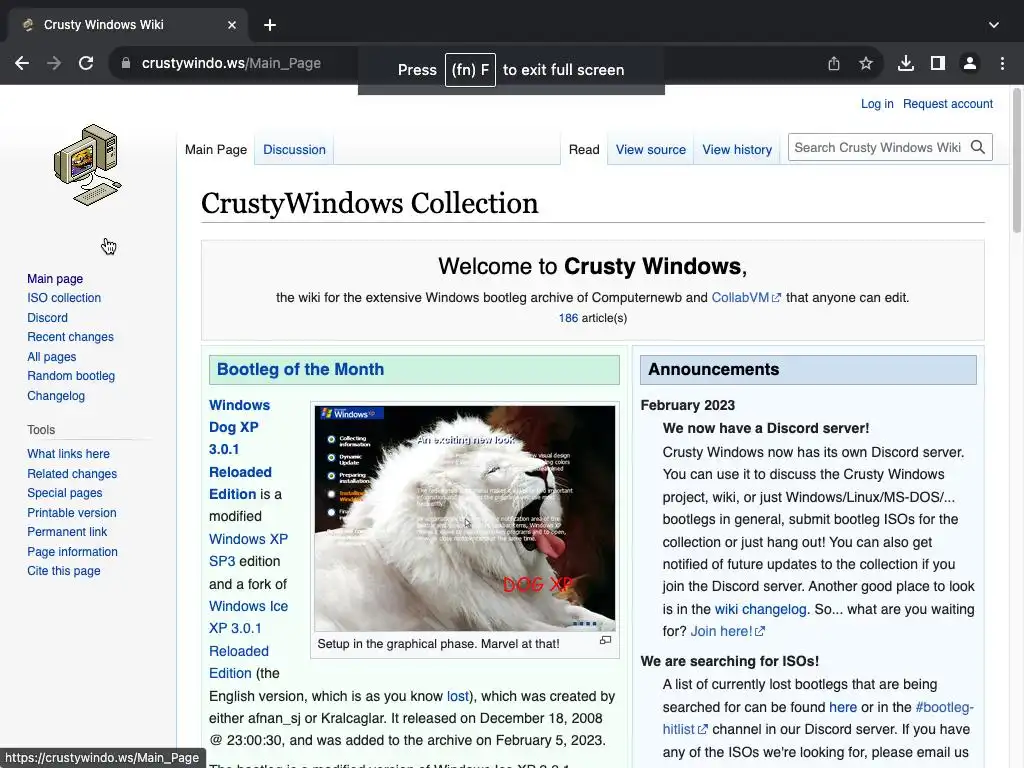1024x768 pixels.
Task: Open the Windows XP SP3 link
Action: click(x=248, y=550)
